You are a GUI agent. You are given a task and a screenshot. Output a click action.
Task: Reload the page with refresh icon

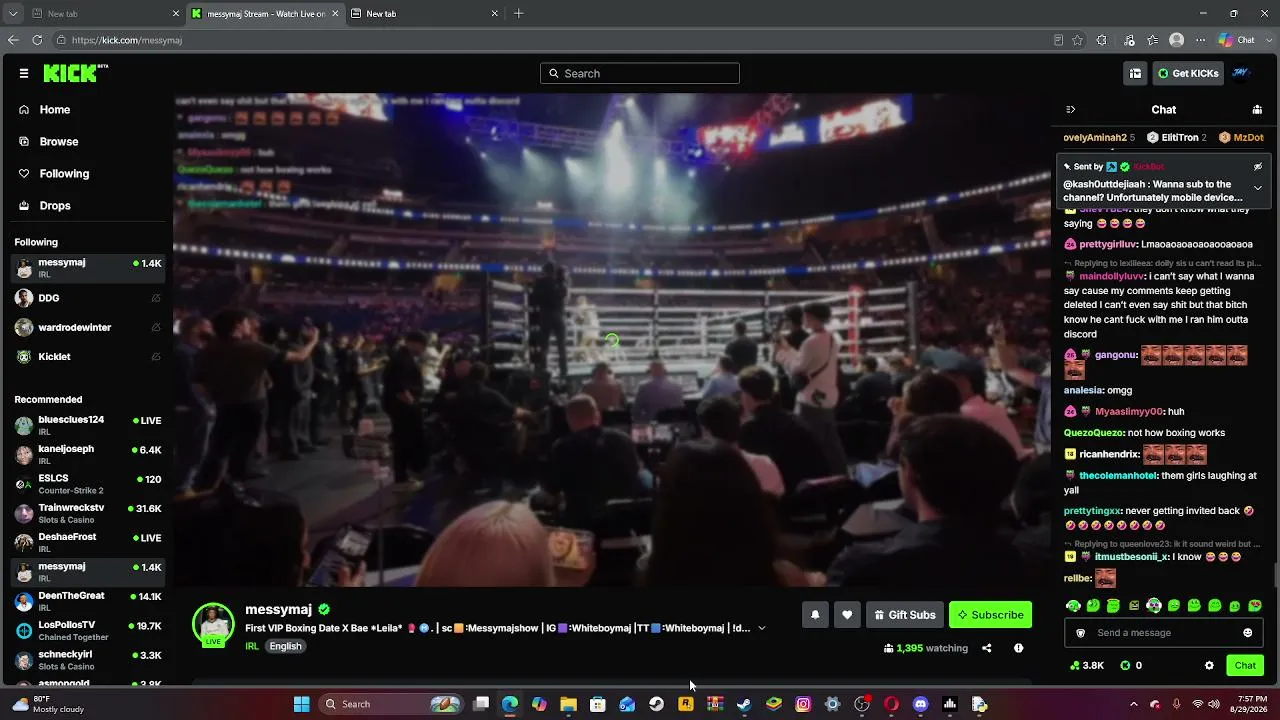[37, 40]
